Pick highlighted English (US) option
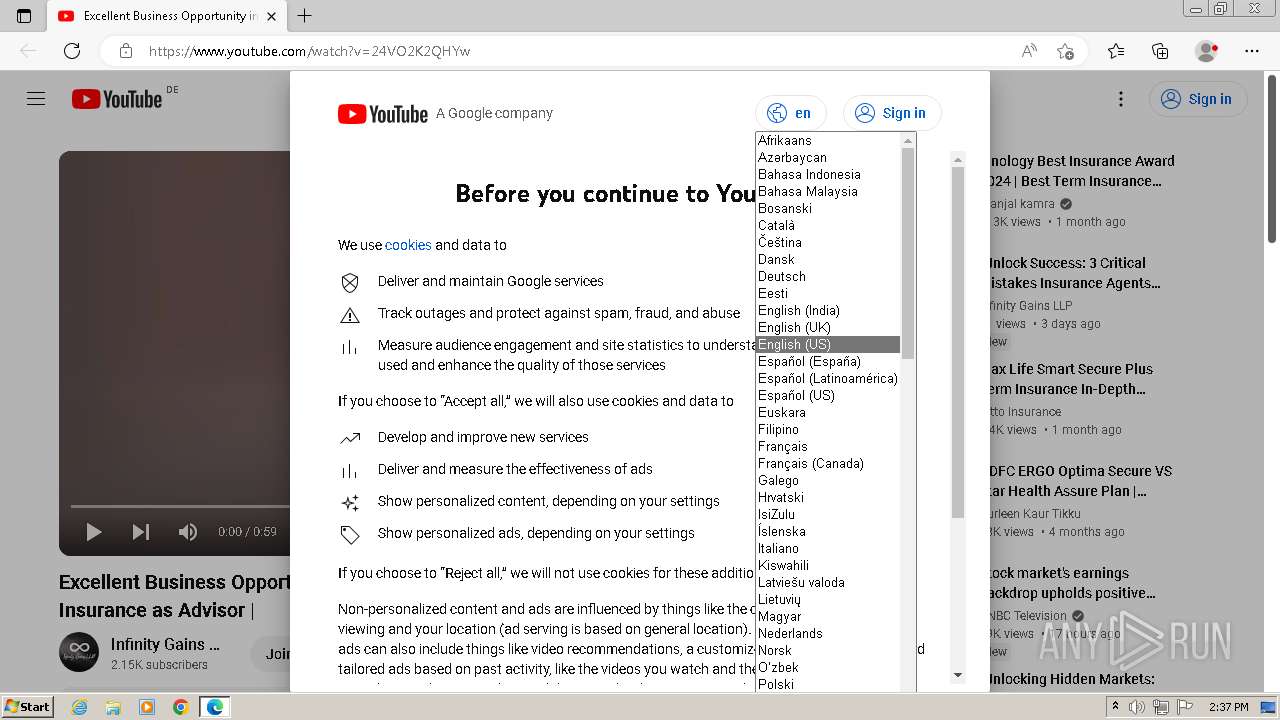 [828, 344]
